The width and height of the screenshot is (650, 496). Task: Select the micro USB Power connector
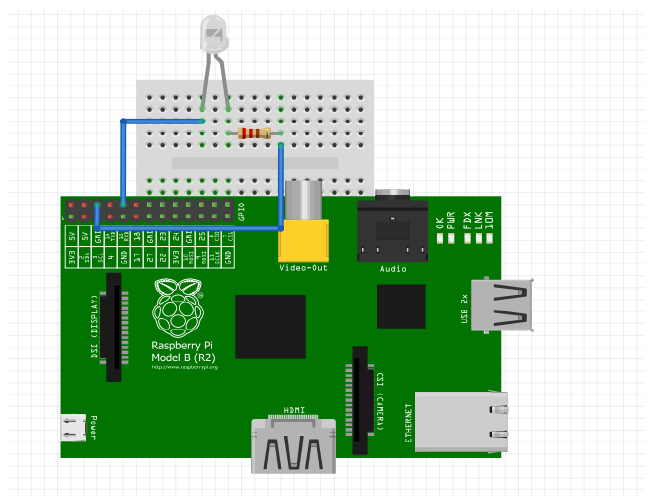pos(73,428)
